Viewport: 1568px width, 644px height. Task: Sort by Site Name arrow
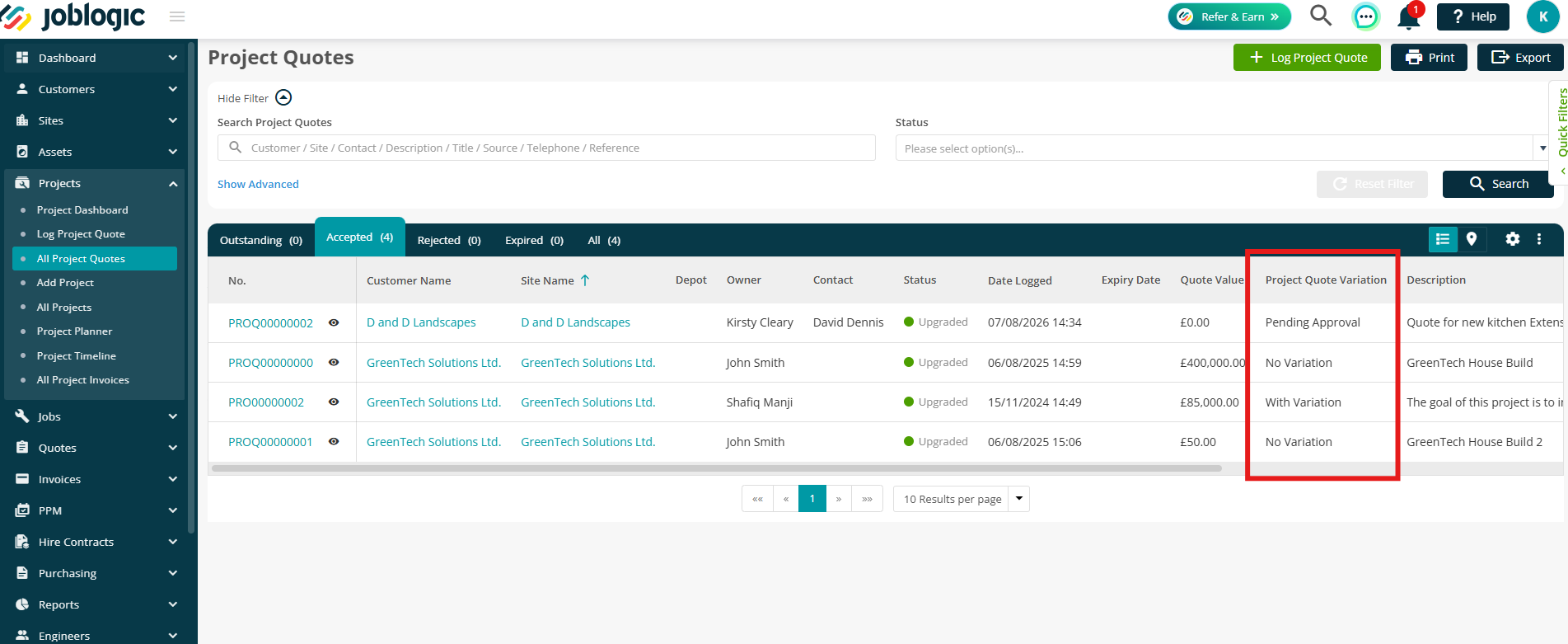[x=585, y=280]
